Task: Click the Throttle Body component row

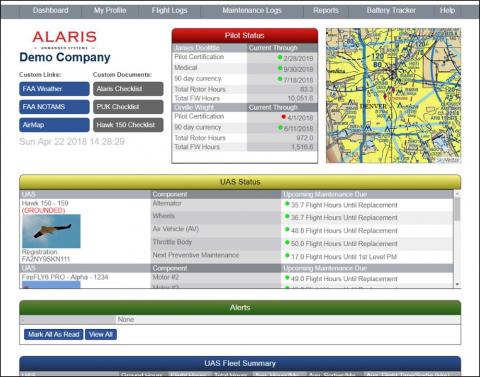Action: (x=216, y=243)
